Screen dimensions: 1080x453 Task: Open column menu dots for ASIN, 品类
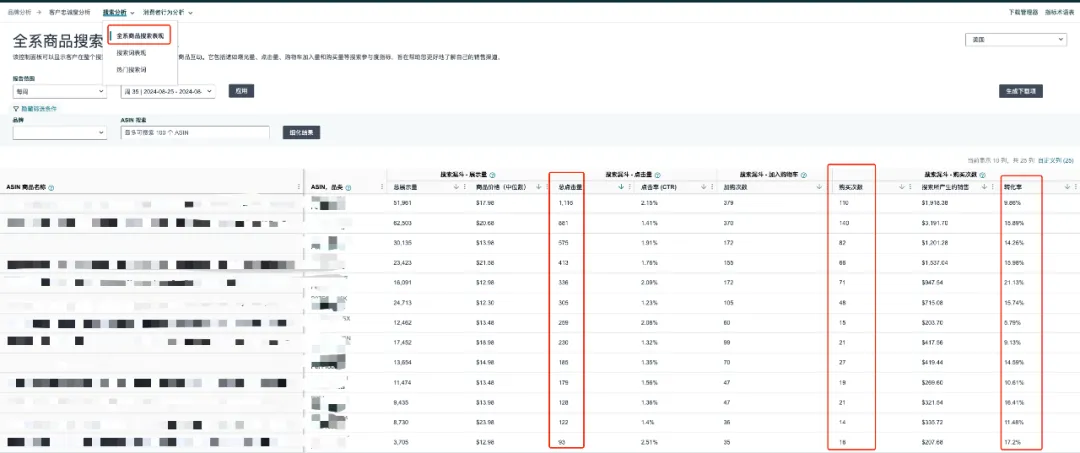pos(382,187)
